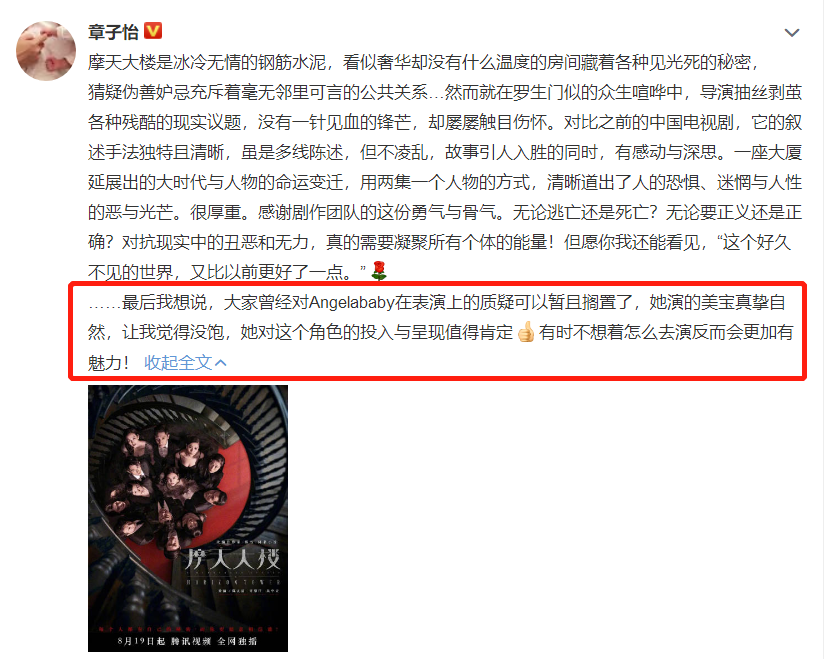Screen dimensions: 824x659
Task: Collapse post via arrow beside 收起全文
Action: (x=221, y=363)
